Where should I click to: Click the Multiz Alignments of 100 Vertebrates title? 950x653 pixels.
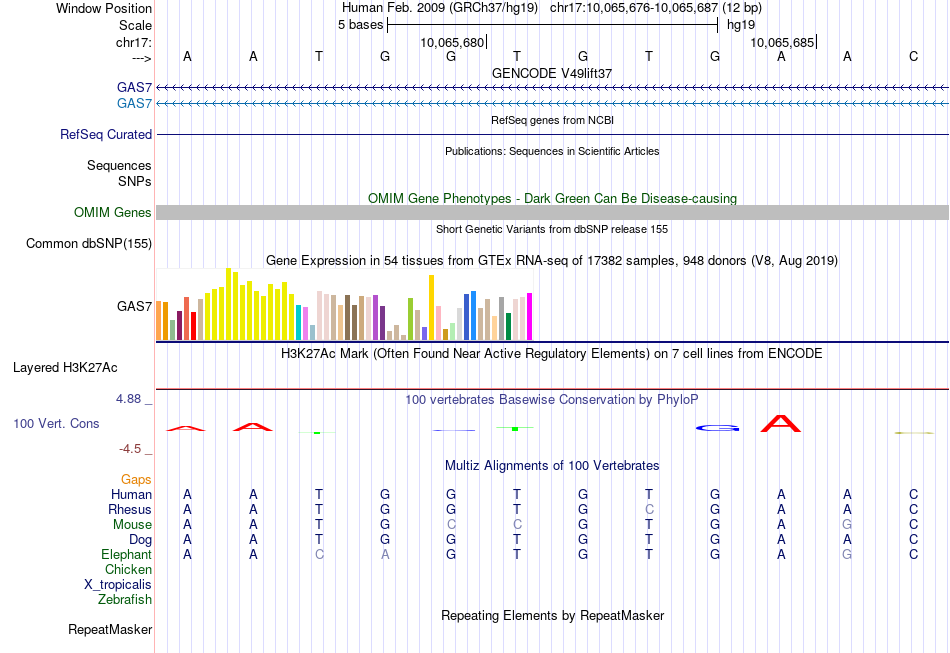coord(552,465)
